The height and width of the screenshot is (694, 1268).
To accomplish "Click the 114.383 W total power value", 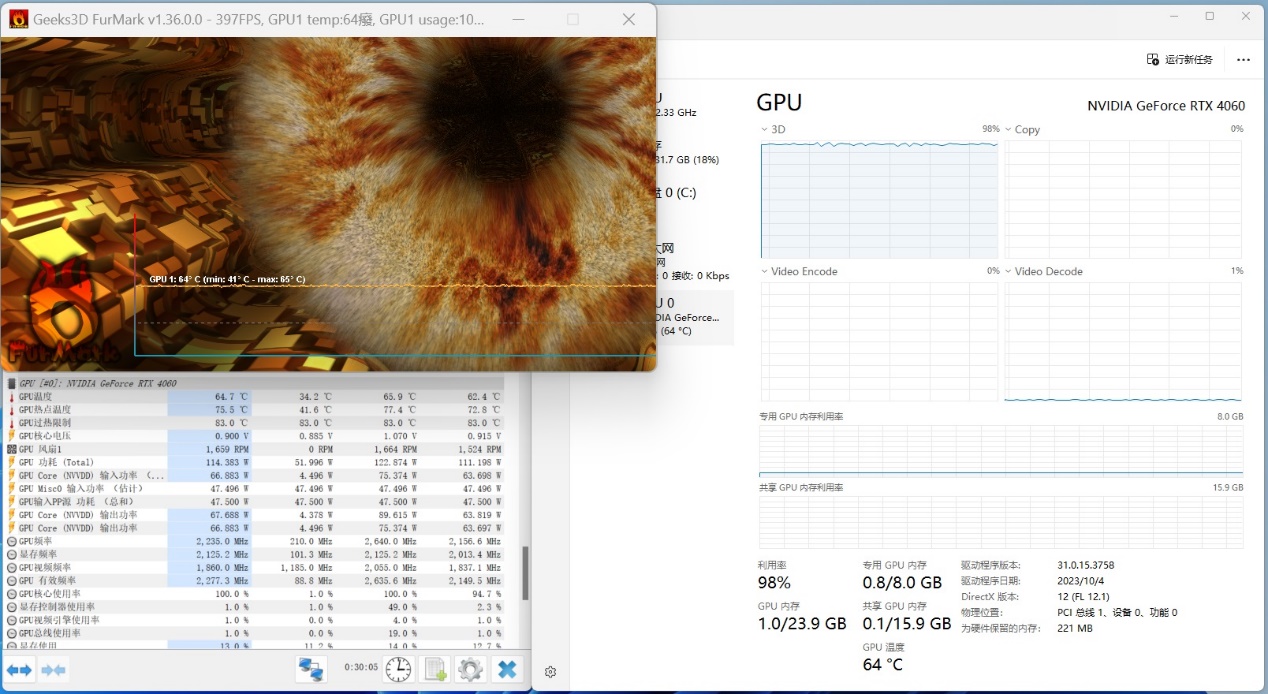I will coord(224,462).
